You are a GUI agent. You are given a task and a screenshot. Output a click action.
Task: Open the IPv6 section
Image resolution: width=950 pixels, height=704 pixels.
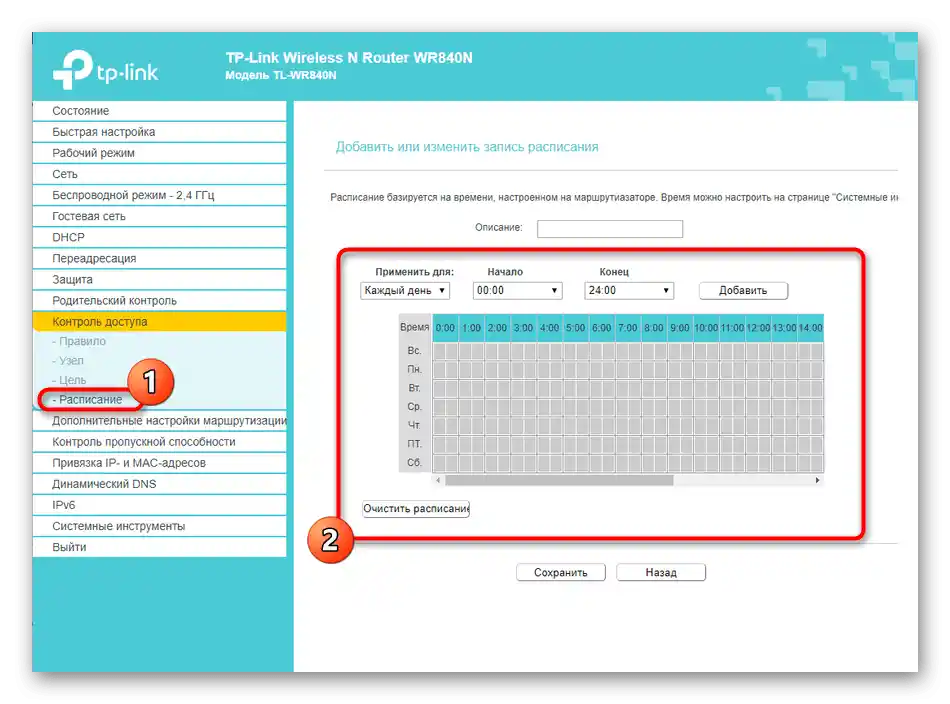tap(159, 505)
